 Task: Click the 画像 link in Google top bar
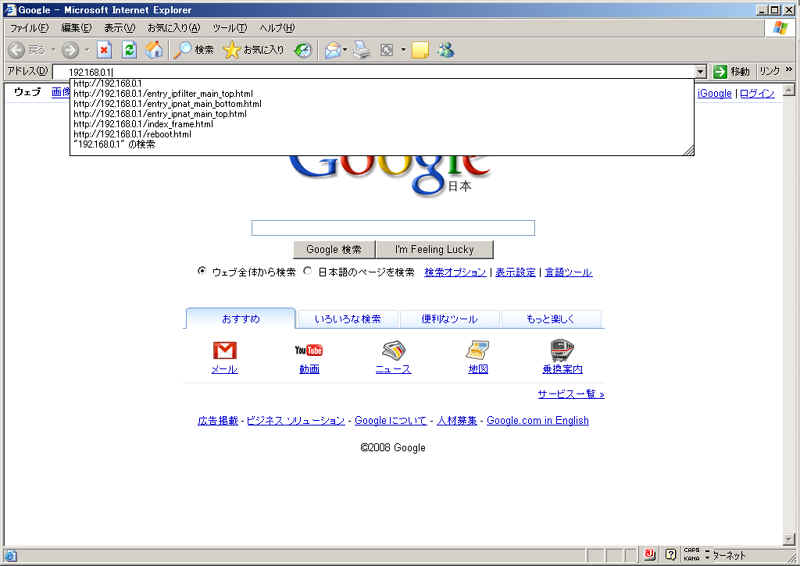[60, 92]
